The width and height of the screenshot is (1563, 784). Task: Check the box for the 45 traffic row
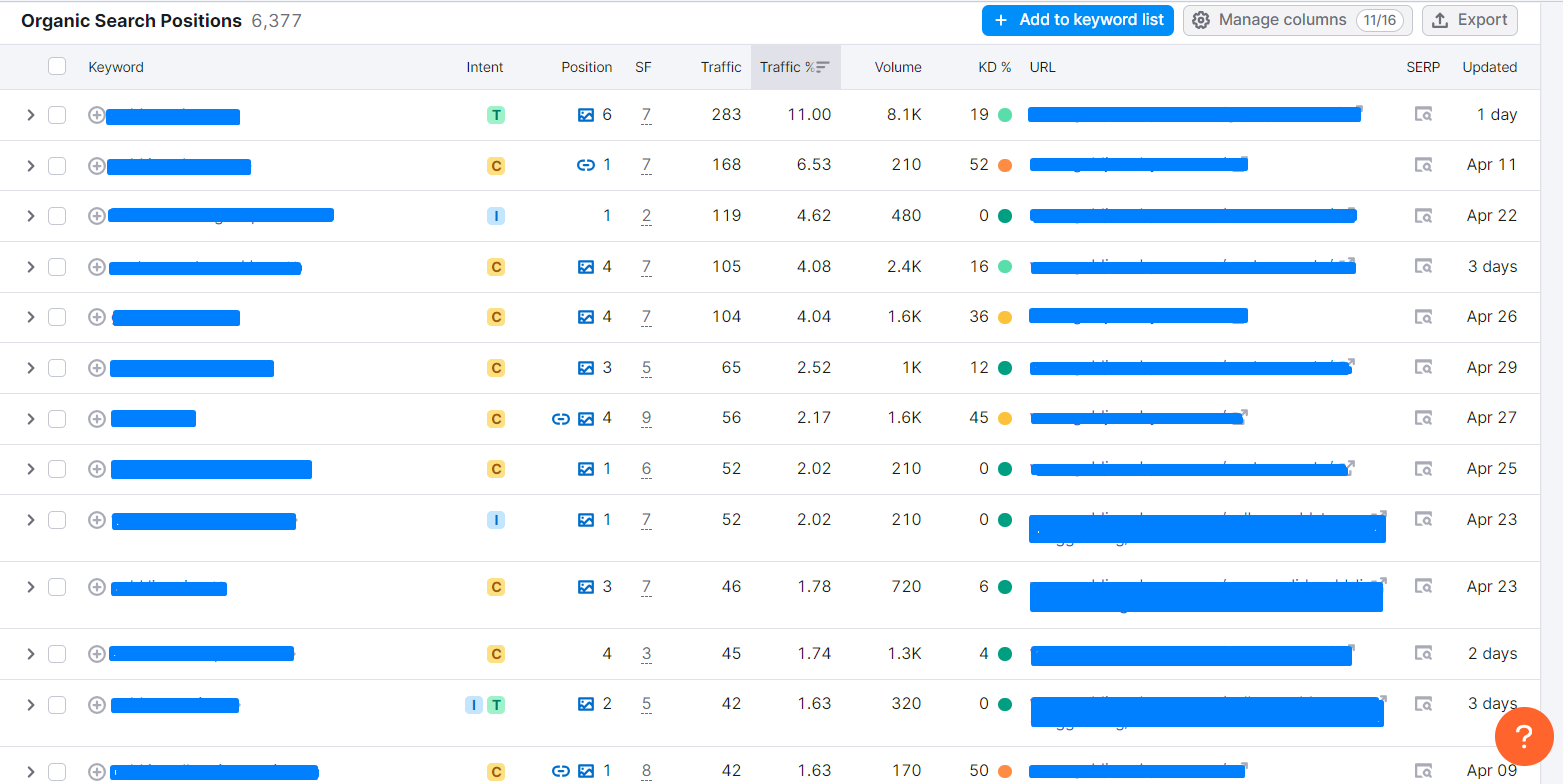57,654
